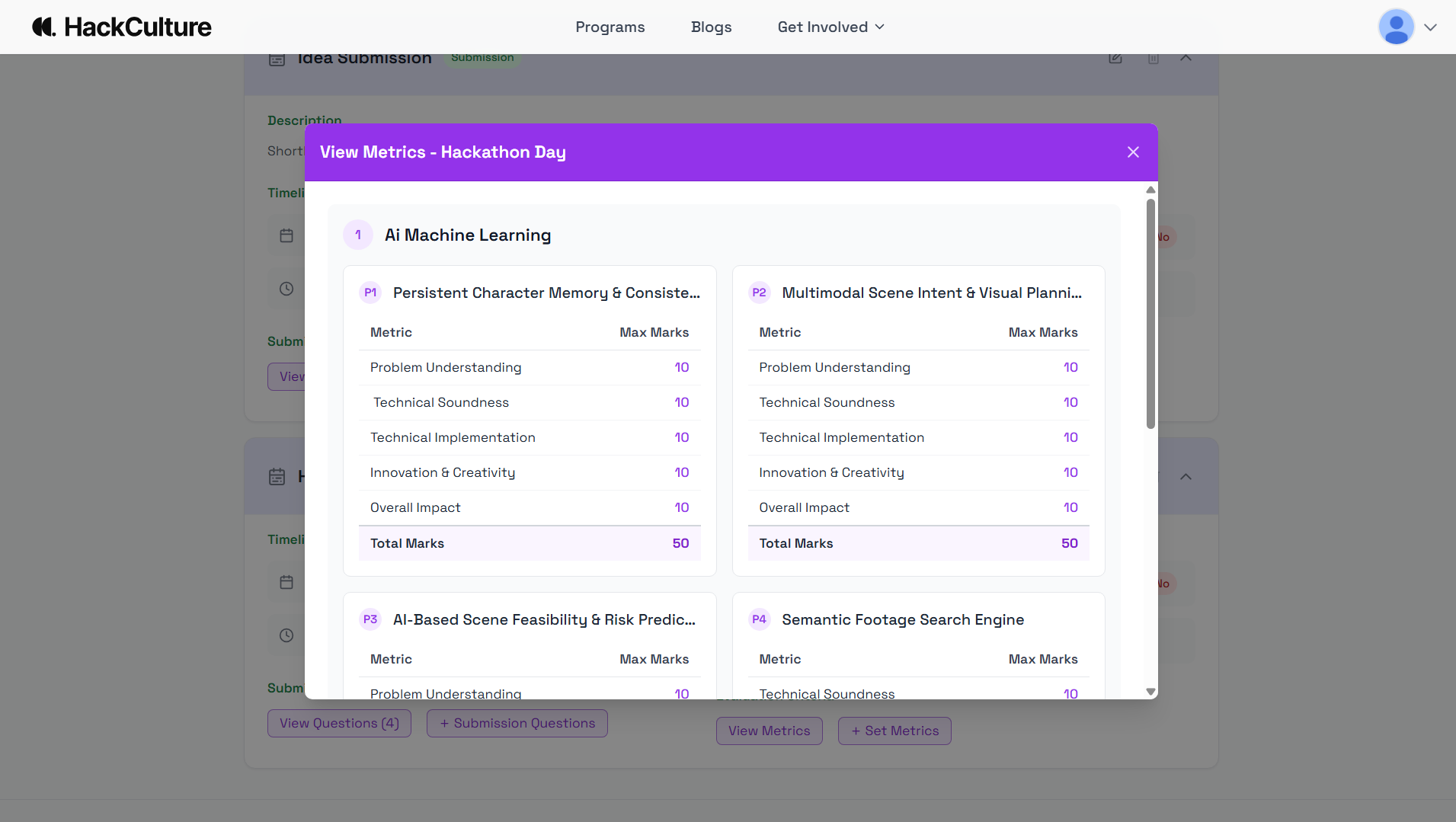Click the edit pencil icon for Idea Submission
The width and height of the screenshot is (1456, 822).
coord(1115,58)
